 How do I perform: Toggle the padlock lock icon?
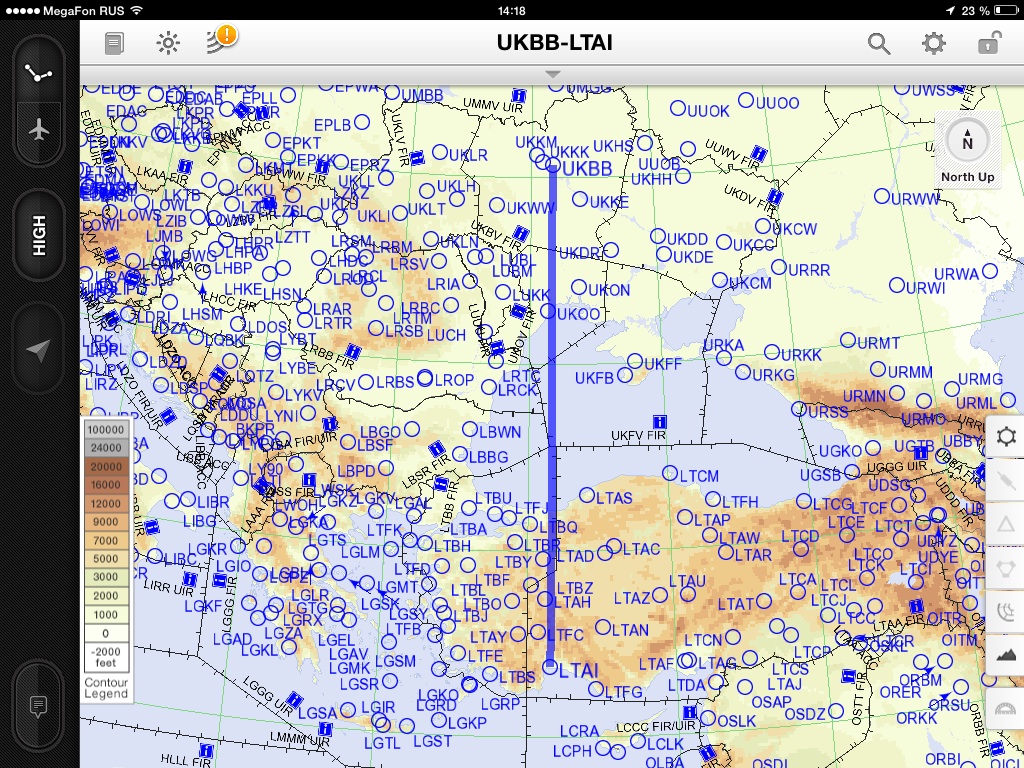click(988, 43)
